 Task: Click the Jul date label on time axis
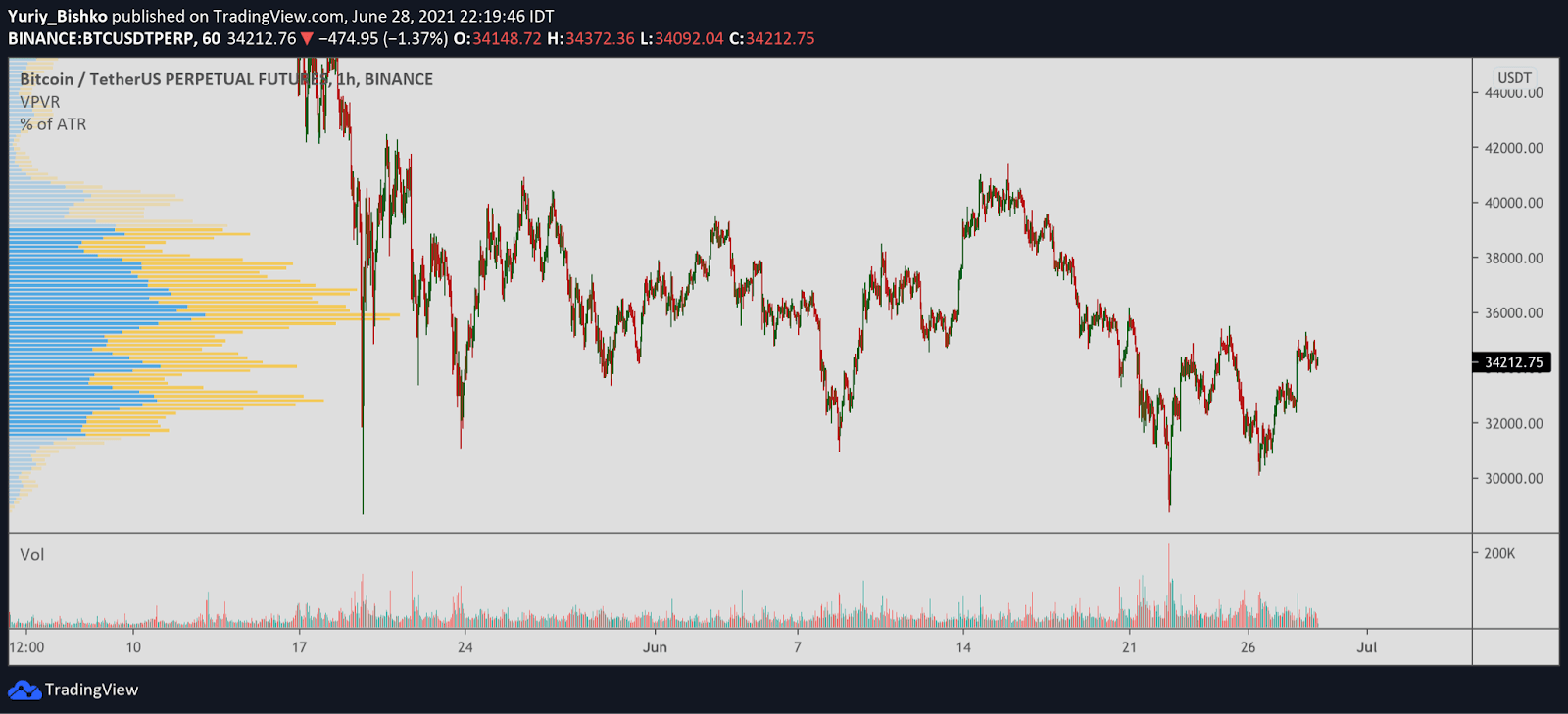1367,647
